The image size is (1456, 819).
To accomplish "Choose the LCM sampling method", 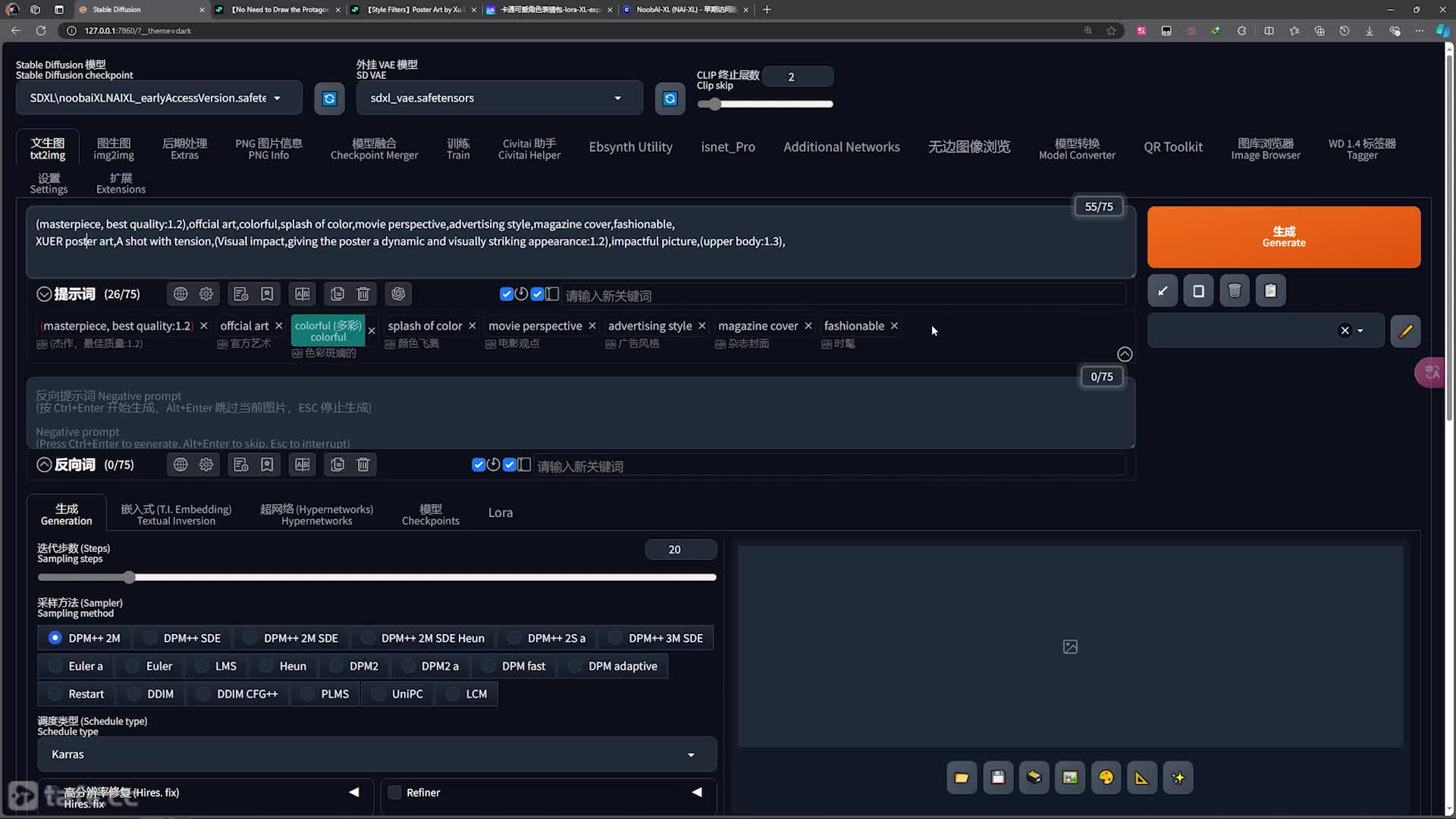I will point(466,694).
